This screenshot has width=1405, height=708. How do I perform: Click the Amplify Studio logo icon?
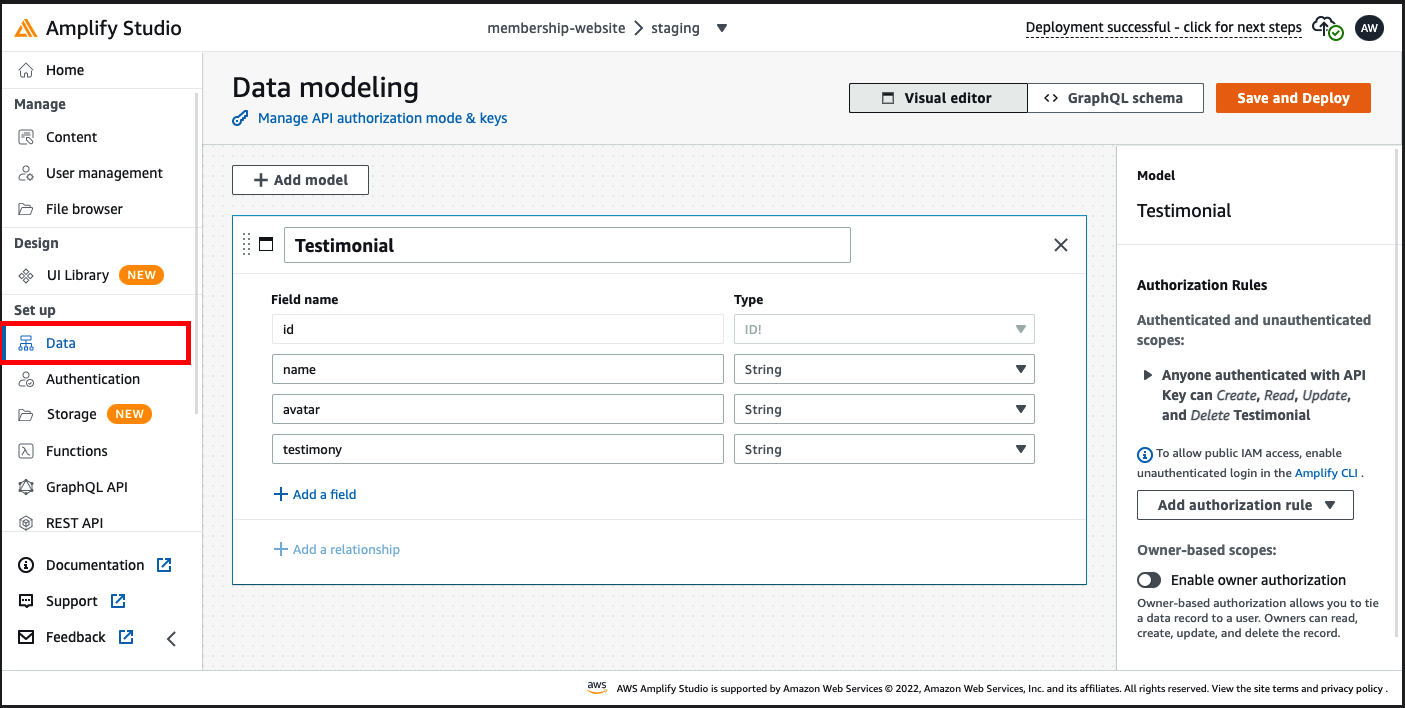click(26, 28)
